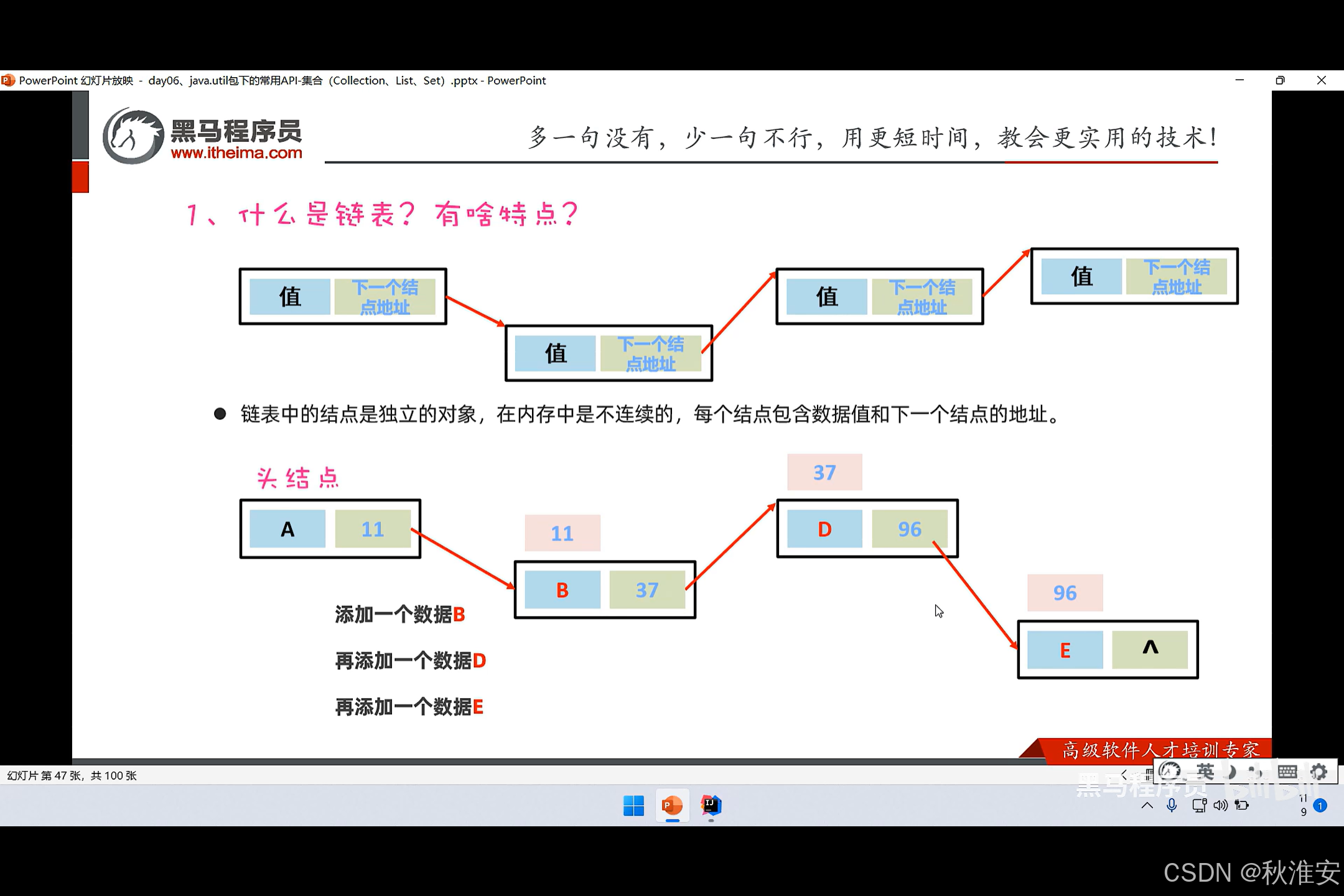Viewport: 1344px width, 896px height.
Task: Open the IME soft keyboard icon
Action: click(x=1287, y=772)
